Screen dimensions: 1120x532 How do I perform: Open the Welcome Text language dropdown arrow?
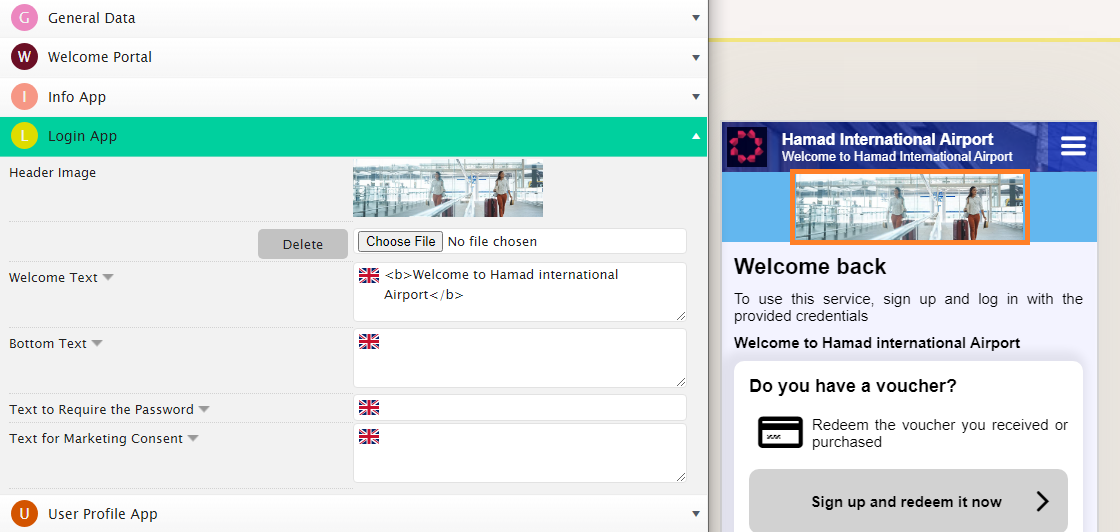coord(108,277)
